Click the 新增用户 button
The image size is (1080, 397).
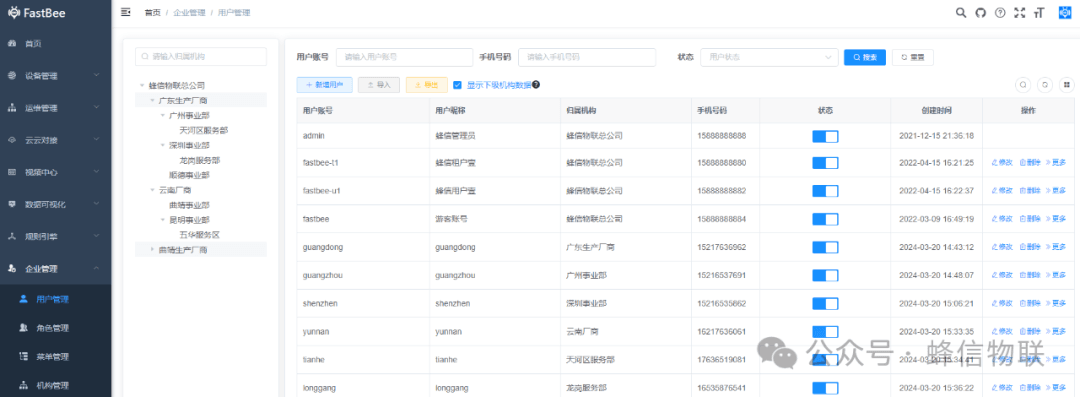tap(324, 85)
